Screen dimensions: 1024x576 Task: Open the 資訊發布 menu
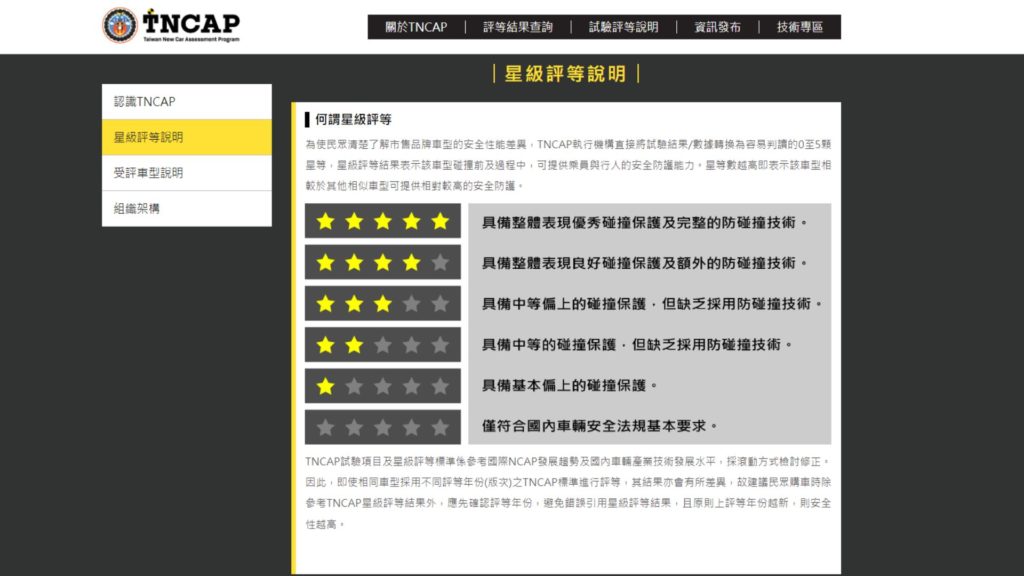point(718,27)
